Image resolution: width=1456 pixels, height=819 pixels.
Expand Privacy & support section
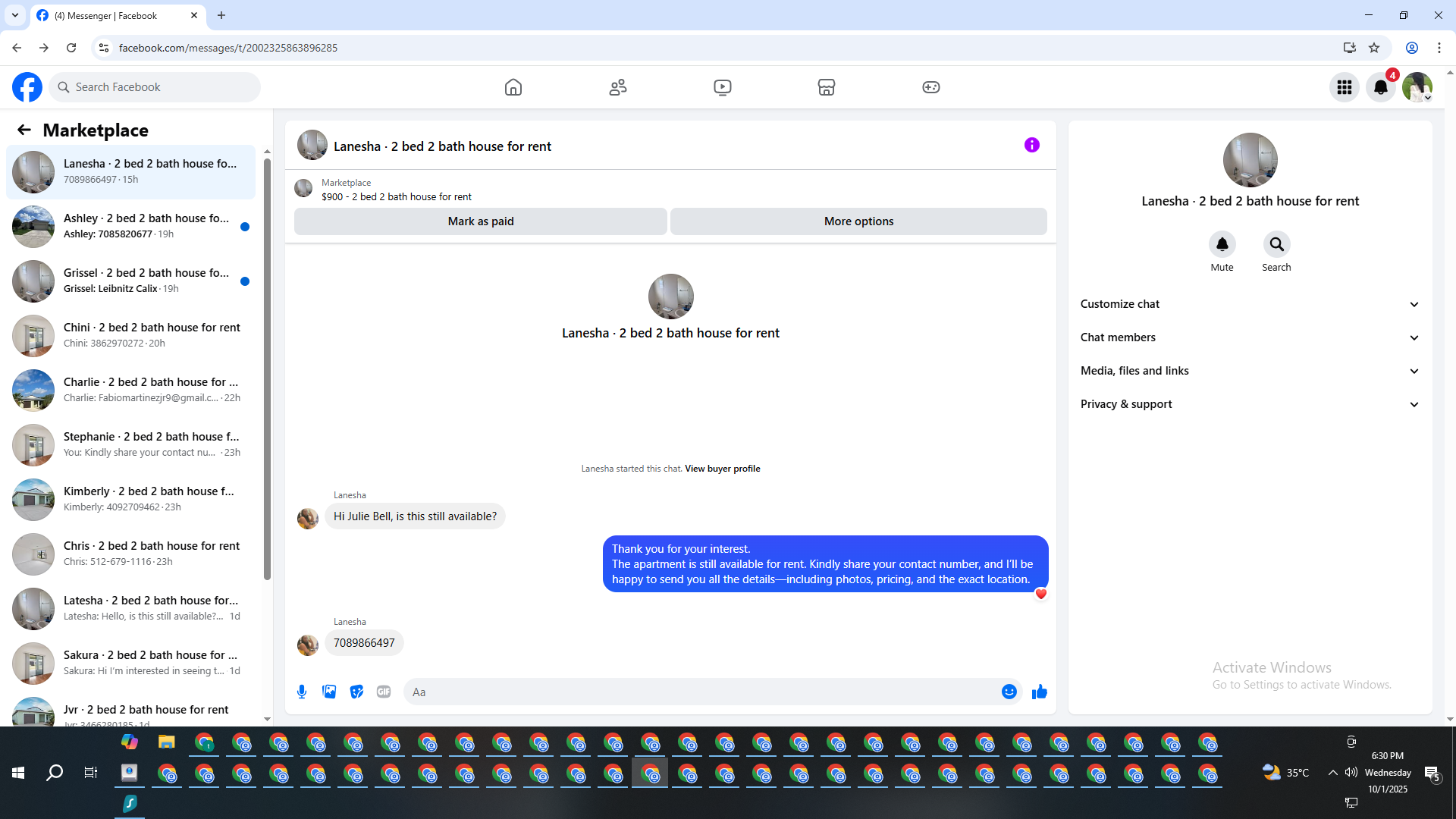coord(1250,404)
